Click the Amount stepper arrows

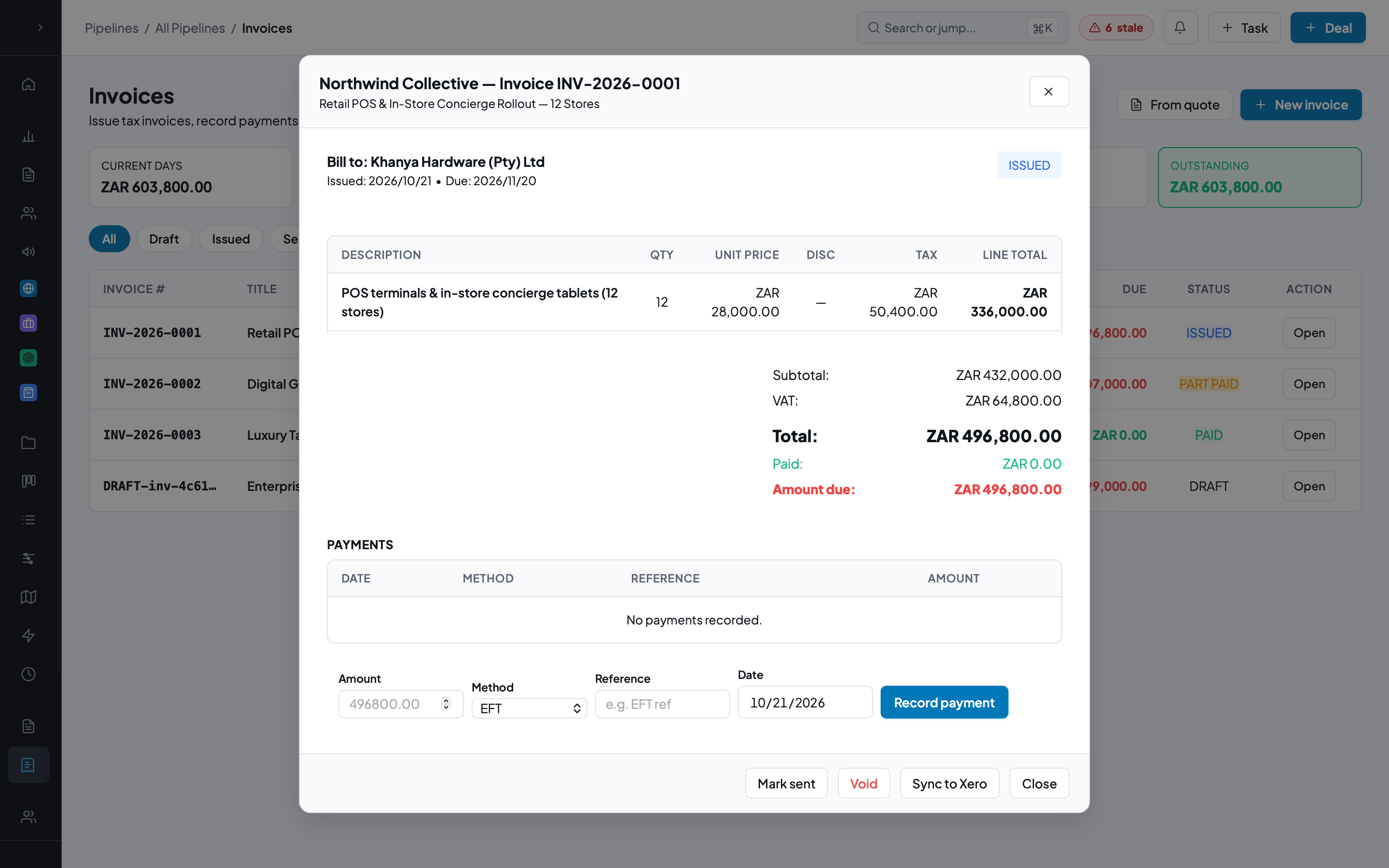pyautogui.click(x=446, y=704)
